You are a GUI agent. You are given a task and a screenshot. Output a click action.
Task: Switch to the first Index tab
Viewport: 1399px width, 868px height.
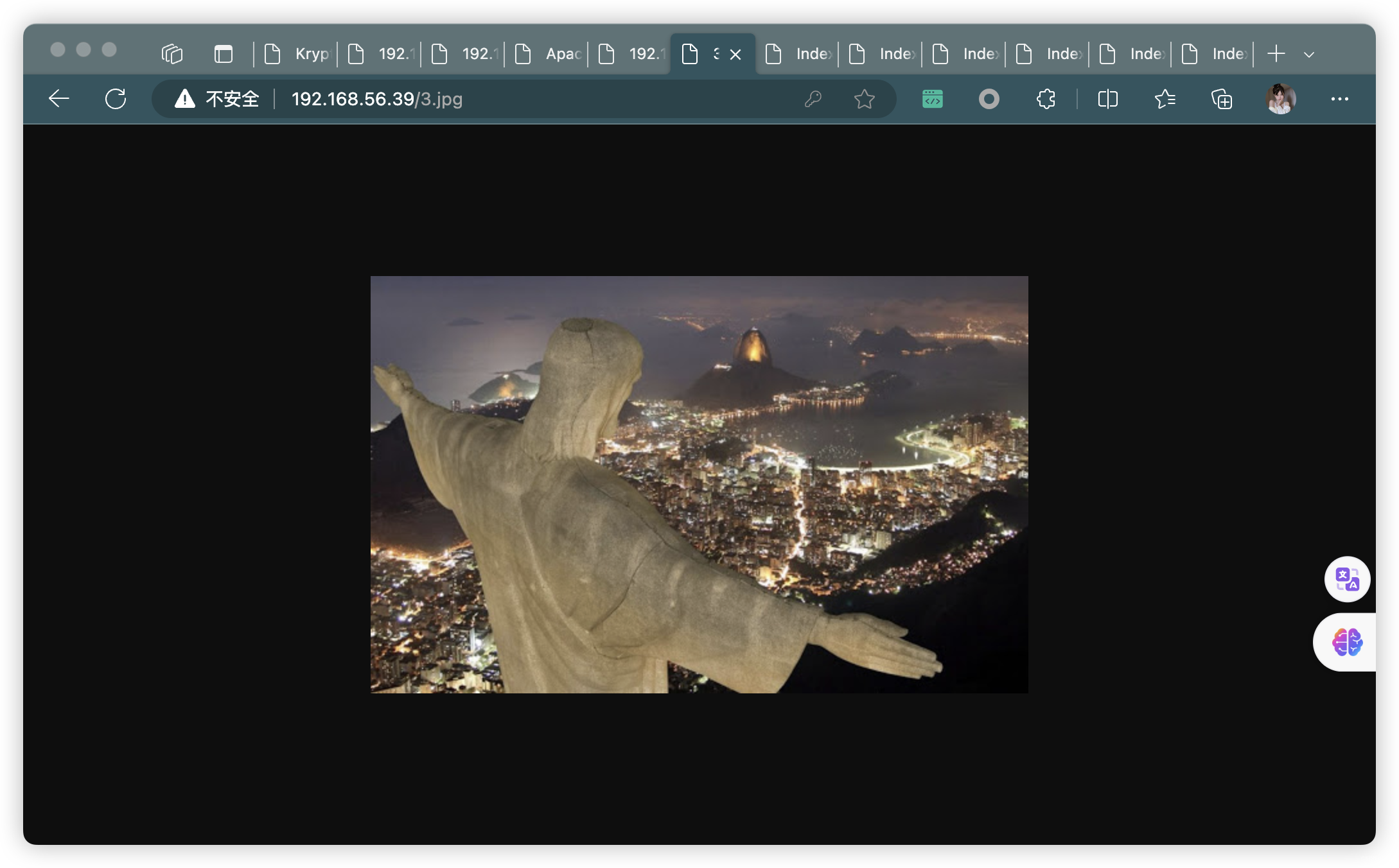[798, 54]
